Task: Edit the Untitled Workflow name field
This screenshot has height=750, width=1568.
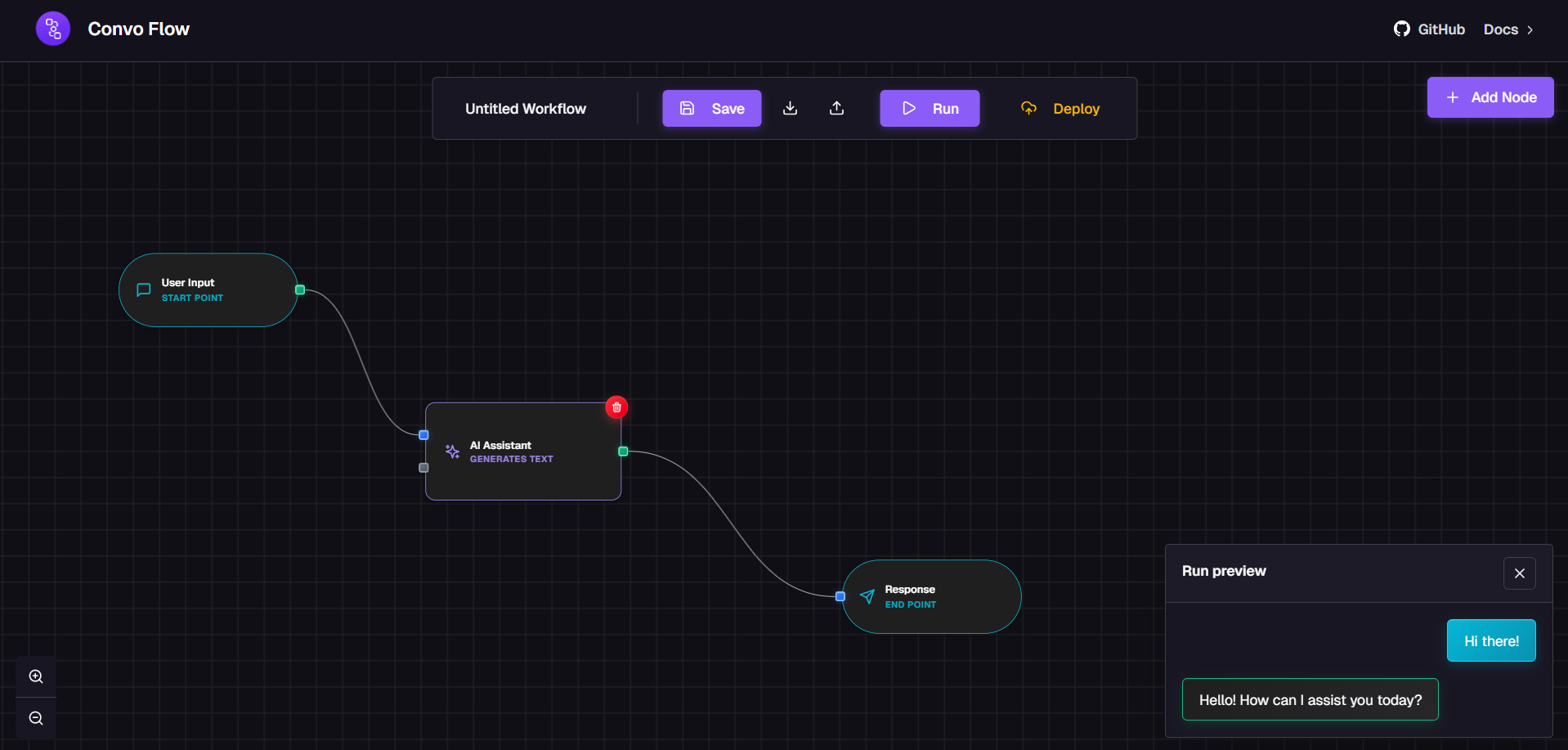Action: click(x=526, y=108)
